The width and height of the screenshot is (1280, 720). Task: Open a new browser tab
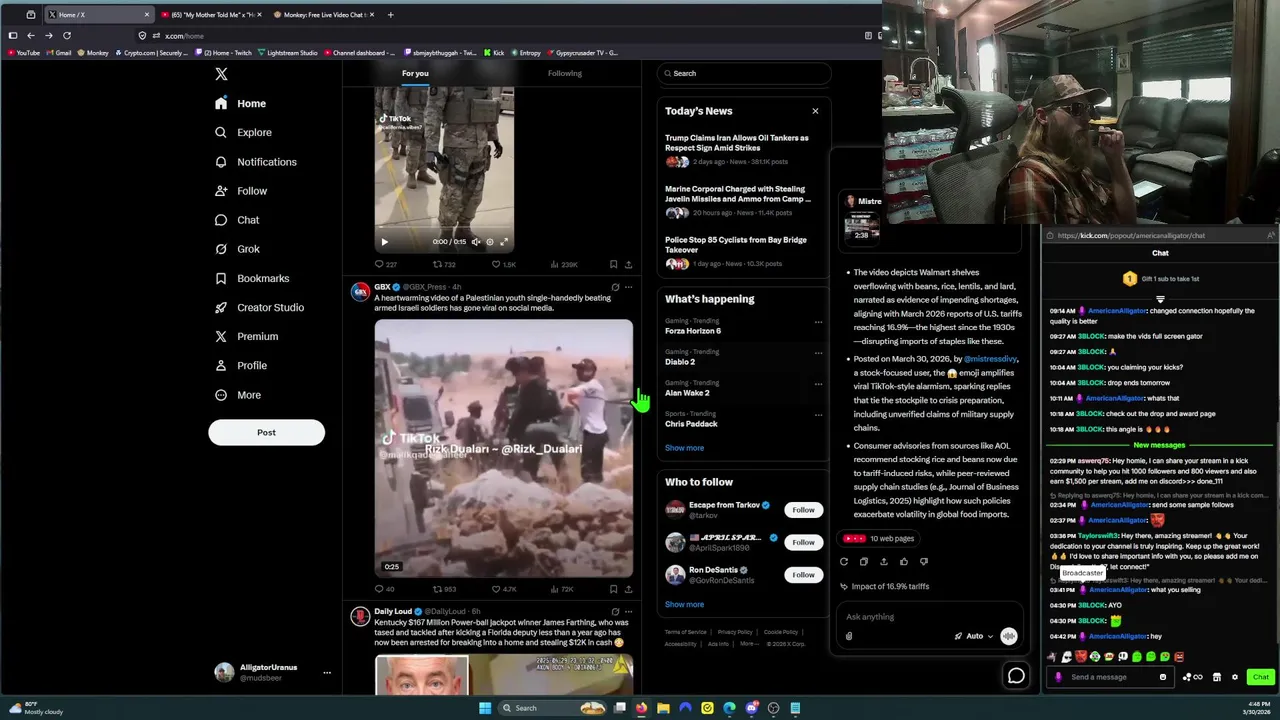coord(390,15)
